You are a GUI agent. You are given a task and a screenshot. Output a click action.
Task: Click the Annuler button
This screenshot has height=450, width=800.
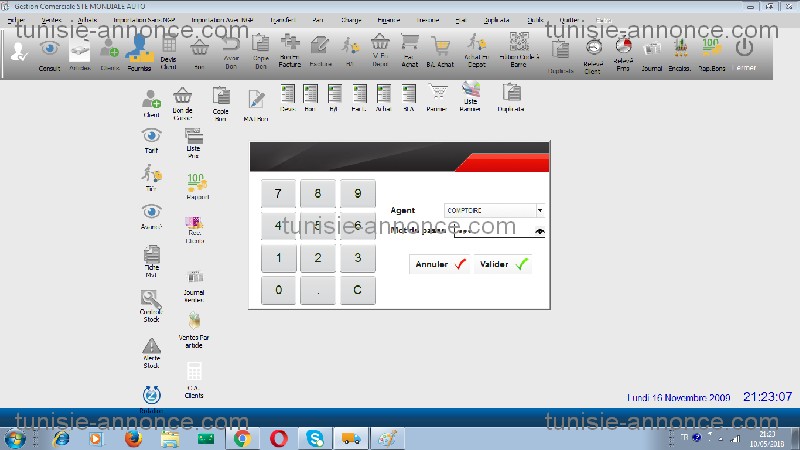(440, 265)
